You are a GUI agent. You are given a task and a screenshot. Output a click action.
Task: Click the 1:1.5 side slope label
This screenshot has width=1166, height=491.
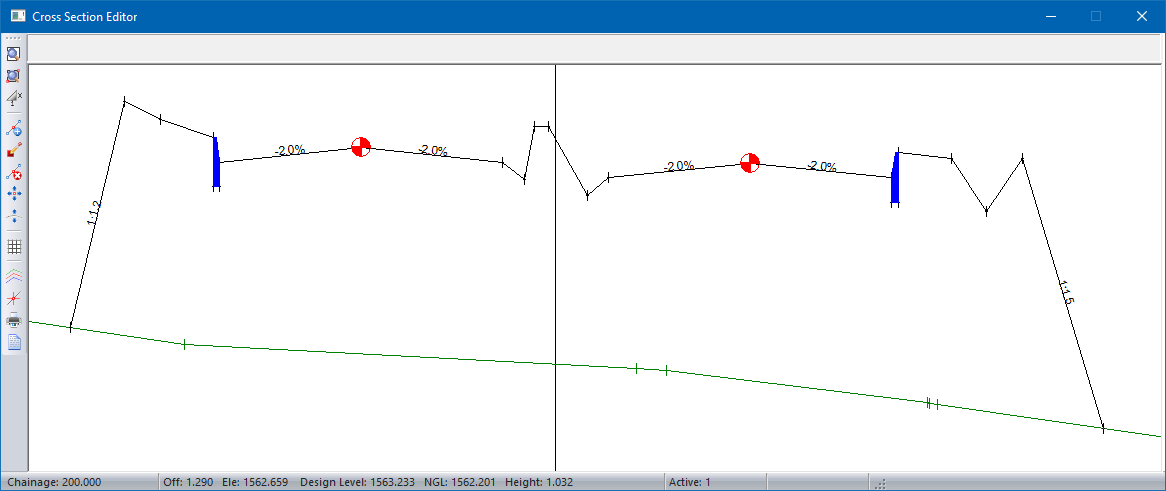coord(1066,293)
